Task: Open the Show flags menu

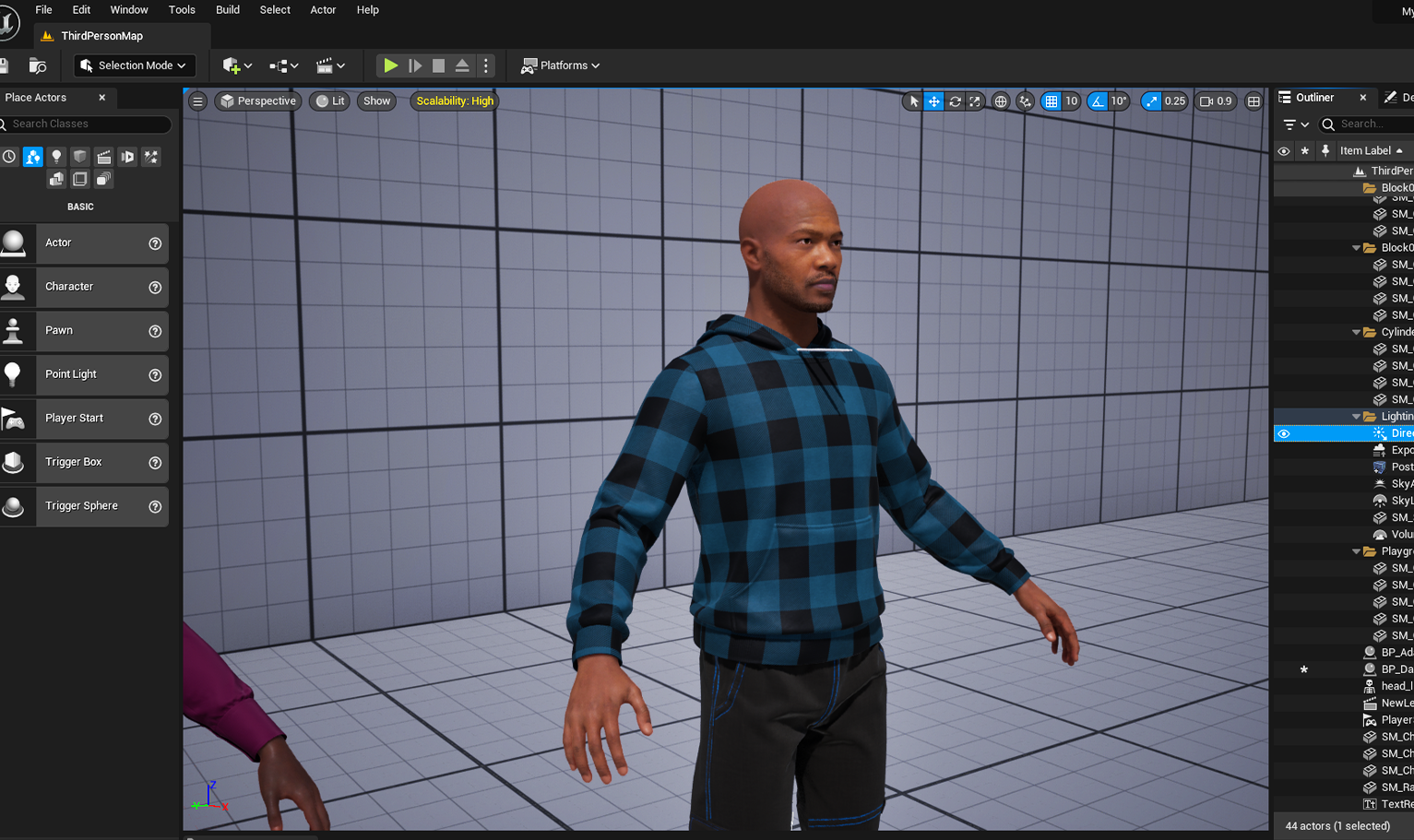Action: [376, 101]
